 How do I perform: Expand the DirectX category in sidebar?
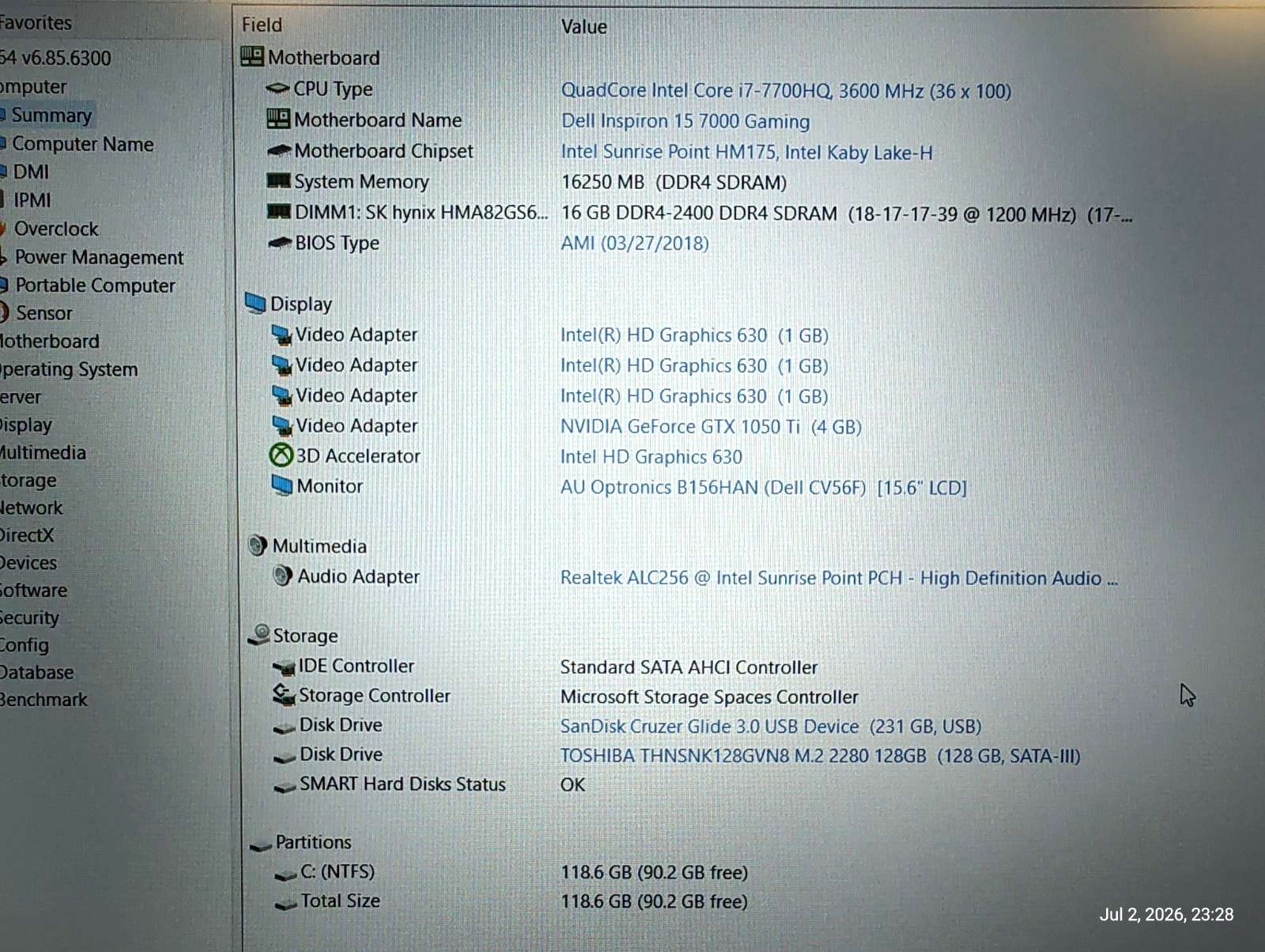click(x=27, y=535)
